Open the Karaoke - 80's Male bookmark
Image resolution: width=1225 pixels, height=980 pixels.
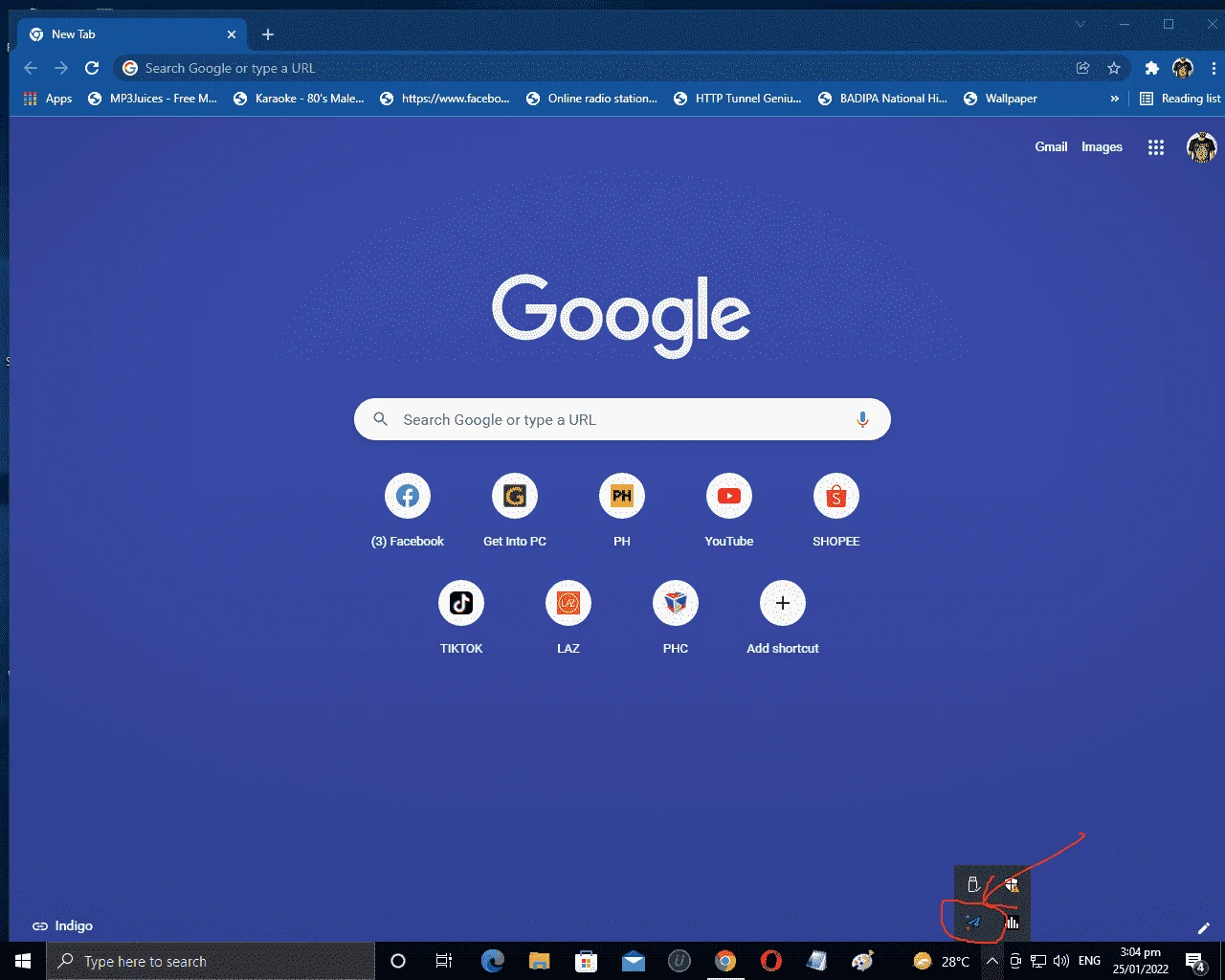[299, 99]
